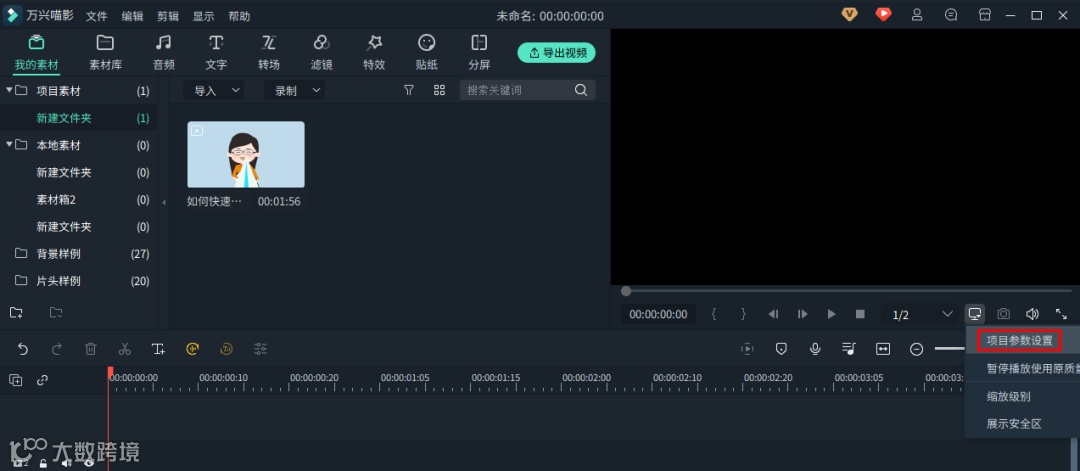Toggle the track visibility eye icon
Viewport: 1080px width, 471px height.
pyautogui.click(x=89, y=463)
